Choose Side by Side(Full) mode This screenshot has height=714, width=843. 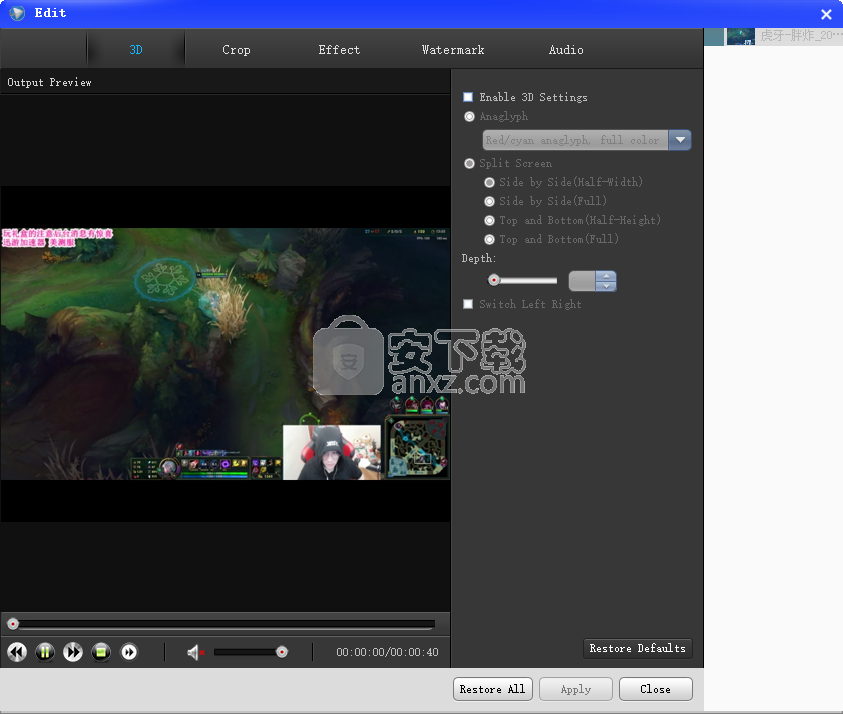(x=489, y=201)
